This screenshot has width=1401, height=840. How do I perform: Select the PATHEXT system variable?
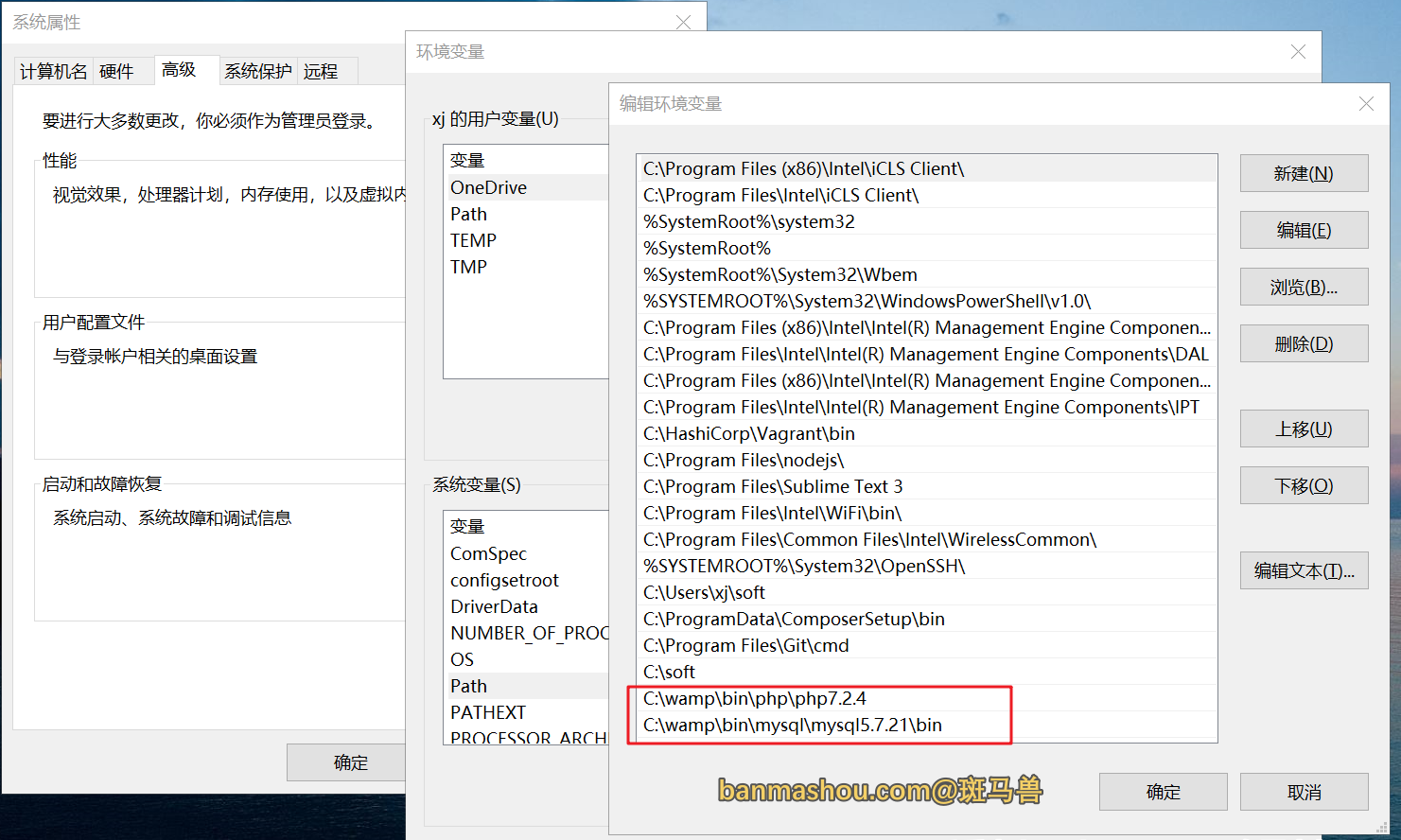point(488,713)
